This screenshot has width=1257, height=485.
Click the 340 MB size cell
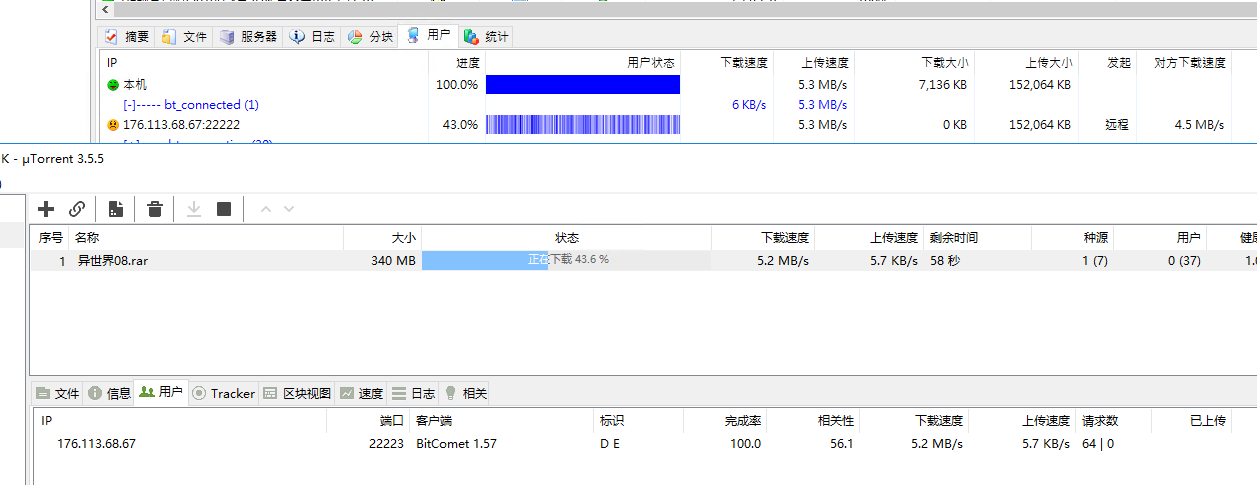[393, 260]
